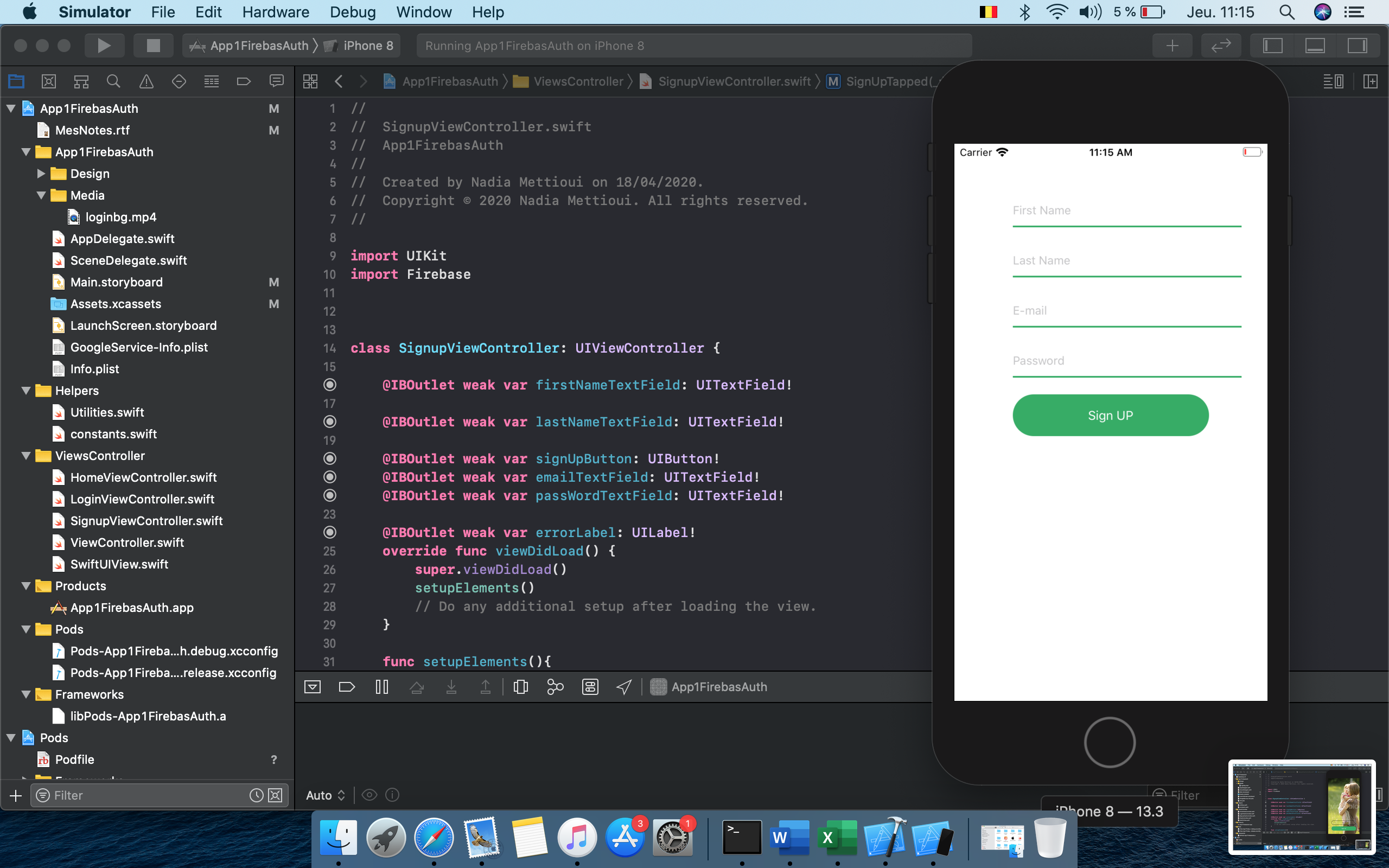Click the related items grid icon in jump bar
The image size is (1389, 868).
click(x=310, y=81)
